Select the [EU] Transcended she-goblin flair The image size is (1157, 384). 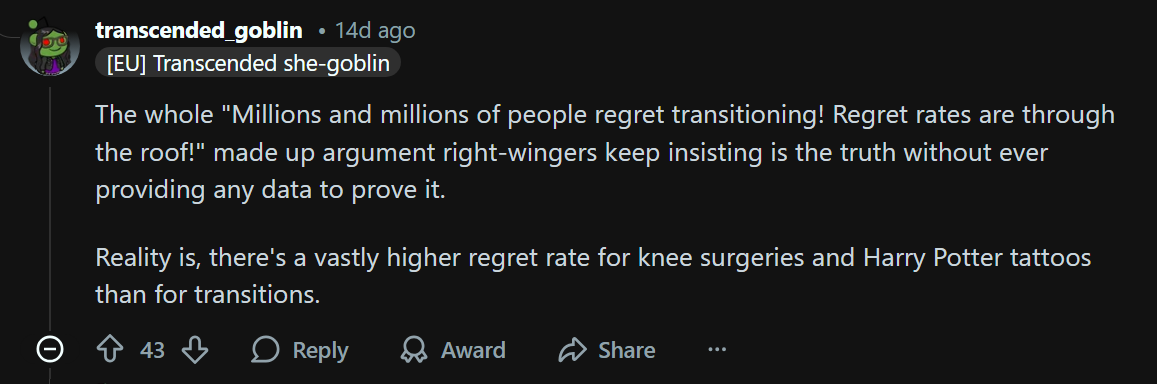pyautogui.click(x=248, y=64)
